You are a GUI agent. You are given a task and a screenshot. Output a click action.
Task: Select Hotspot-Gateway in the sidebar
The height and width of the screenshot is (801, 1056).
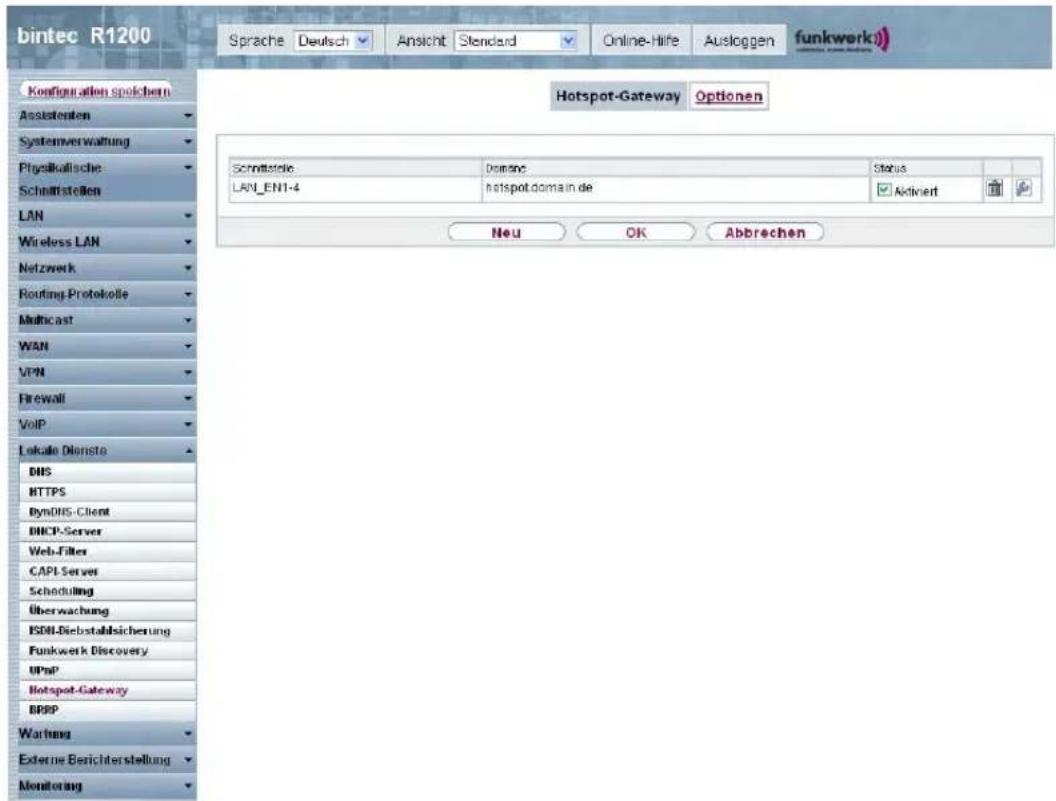(108, 691)
